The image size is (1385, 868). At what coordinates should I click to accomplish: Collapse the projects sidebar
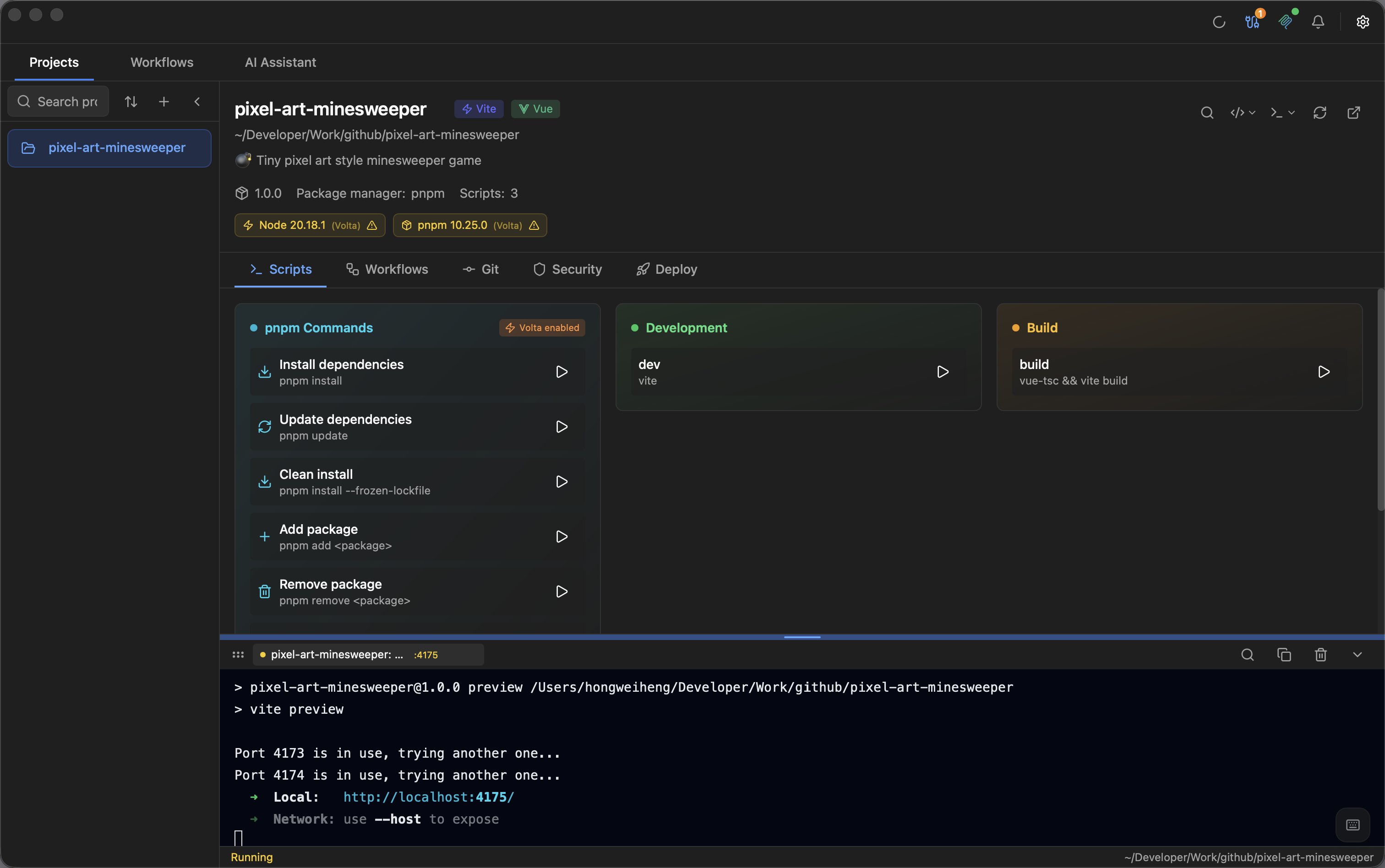[x=197, y=102]
